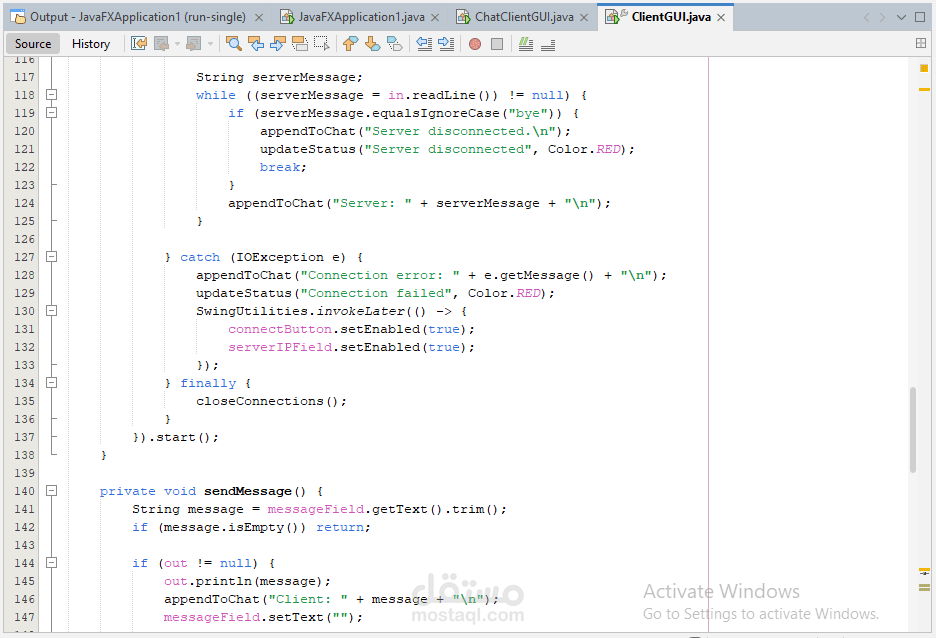Collapse the sendMessage method fold at line 140
This screenshot has height=638, width=936.
click(x=52, y=491)
